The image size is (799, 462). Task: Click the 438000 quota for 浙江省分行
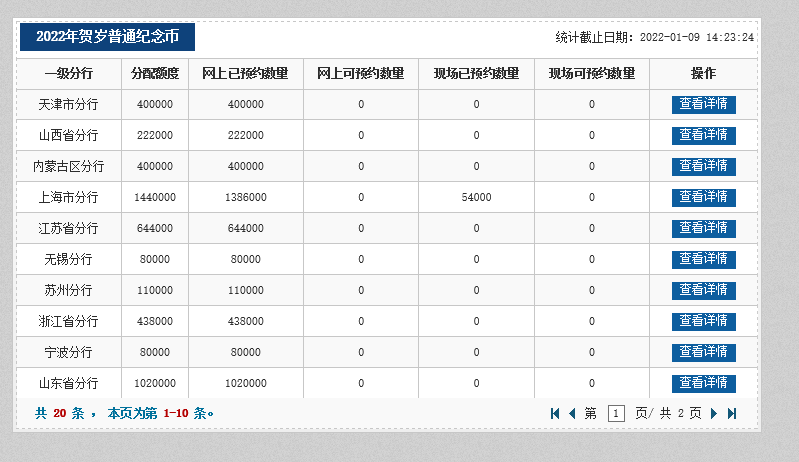click(x=155, y=321)
